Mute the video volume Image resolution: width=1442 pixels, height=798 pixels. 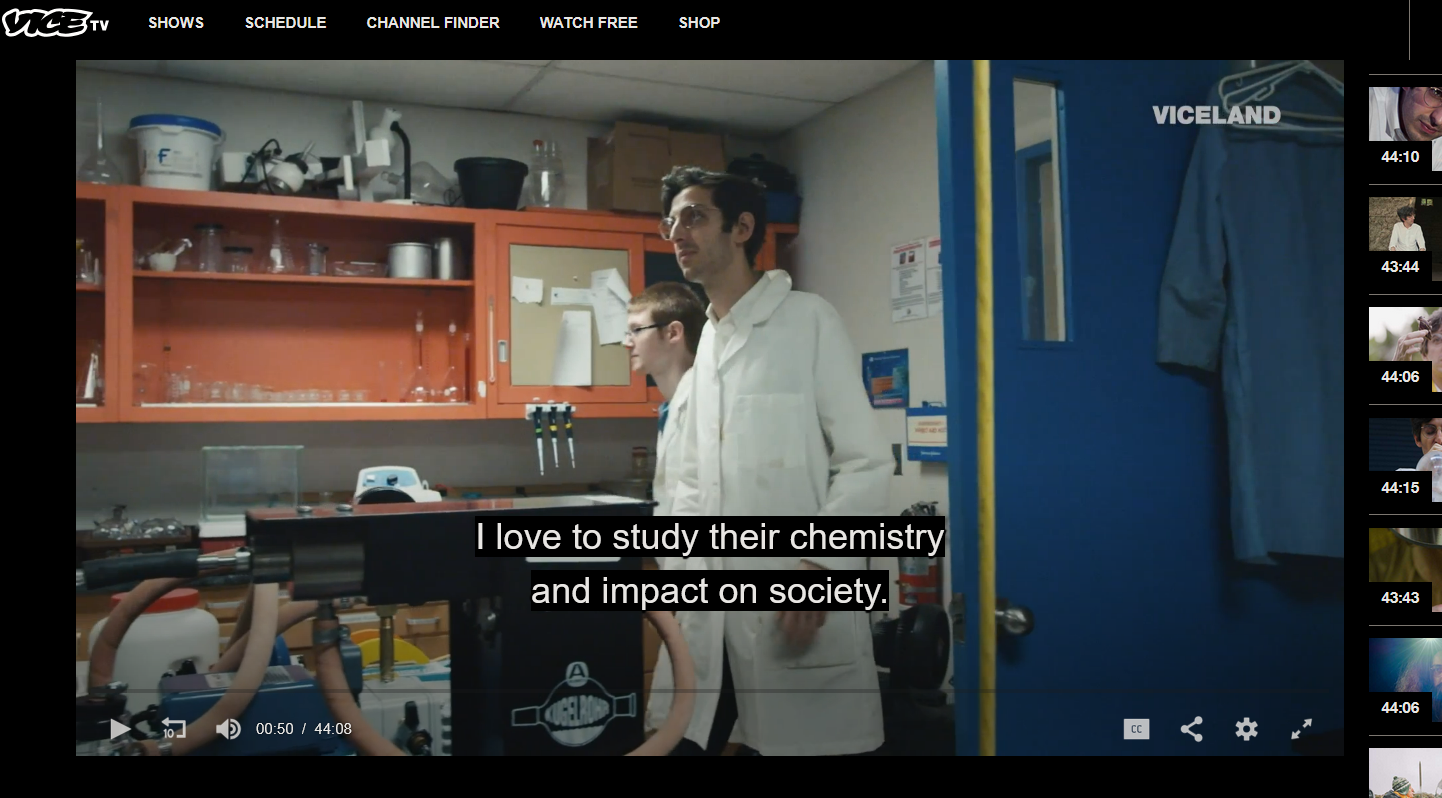pos(228,729)
